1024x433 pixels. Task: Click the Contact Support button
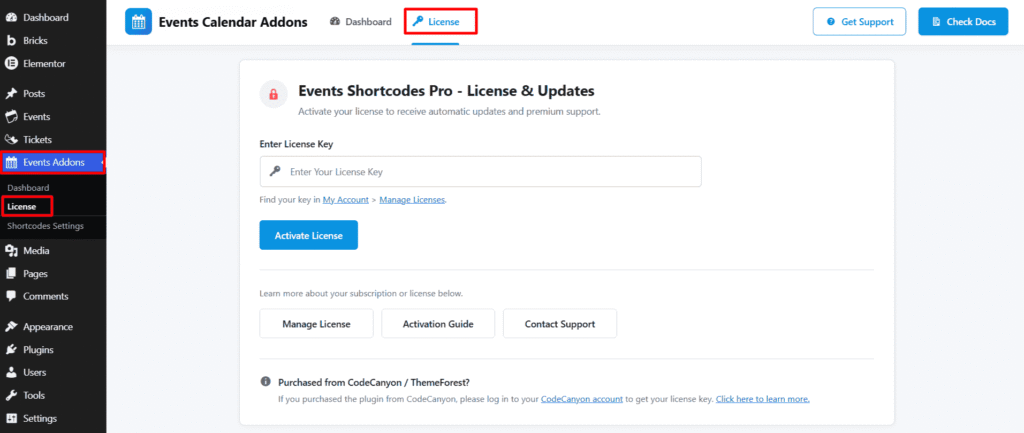pos(560,323)
